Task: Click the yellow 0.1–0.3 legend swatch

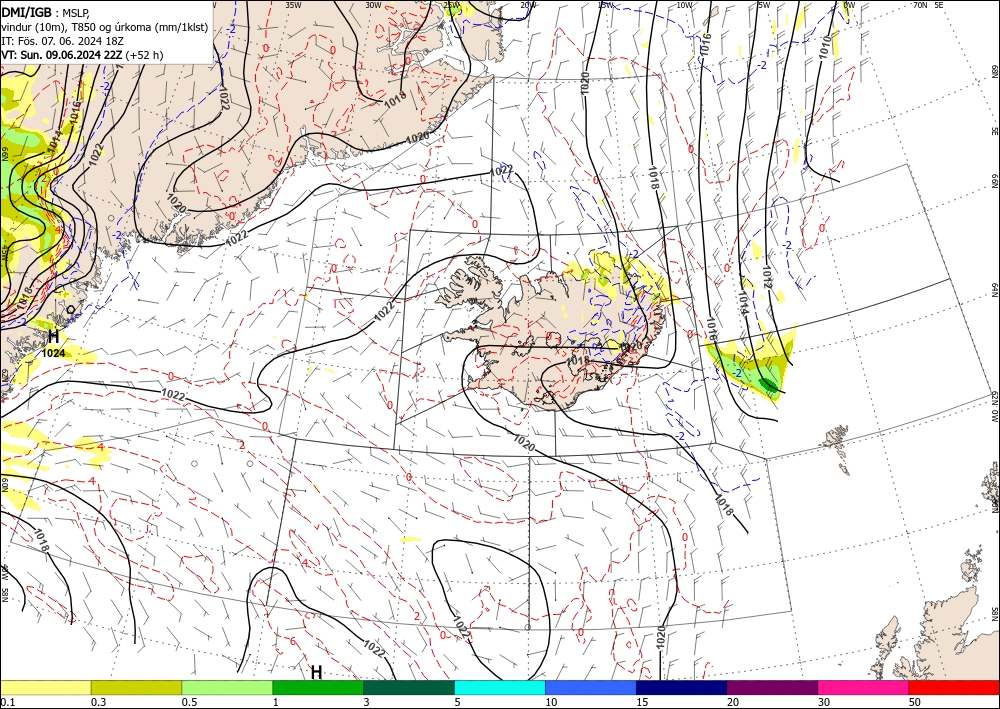Action: [45, 687]
